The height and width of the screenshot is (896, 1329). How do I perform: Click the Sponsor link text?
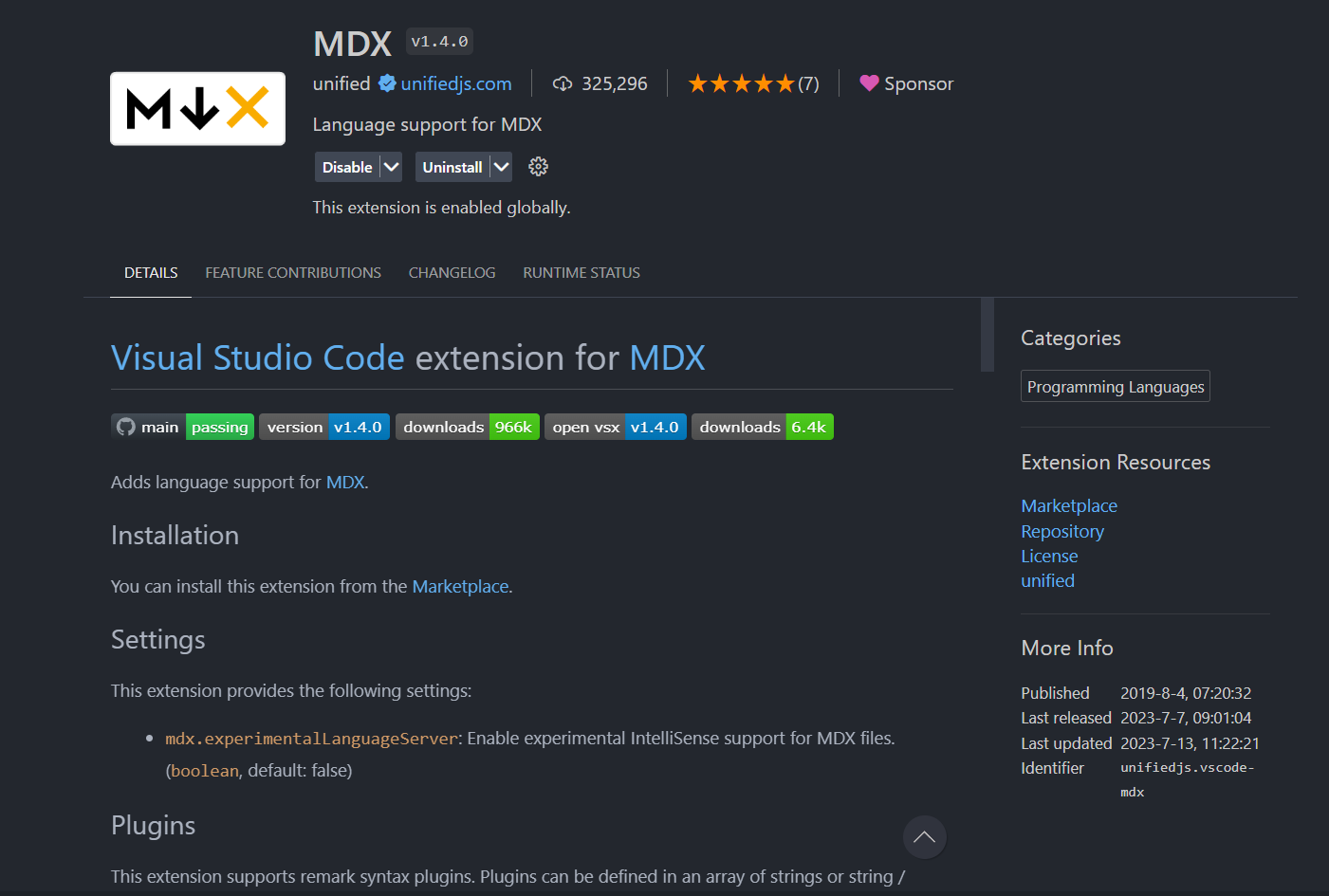[918, 83]
